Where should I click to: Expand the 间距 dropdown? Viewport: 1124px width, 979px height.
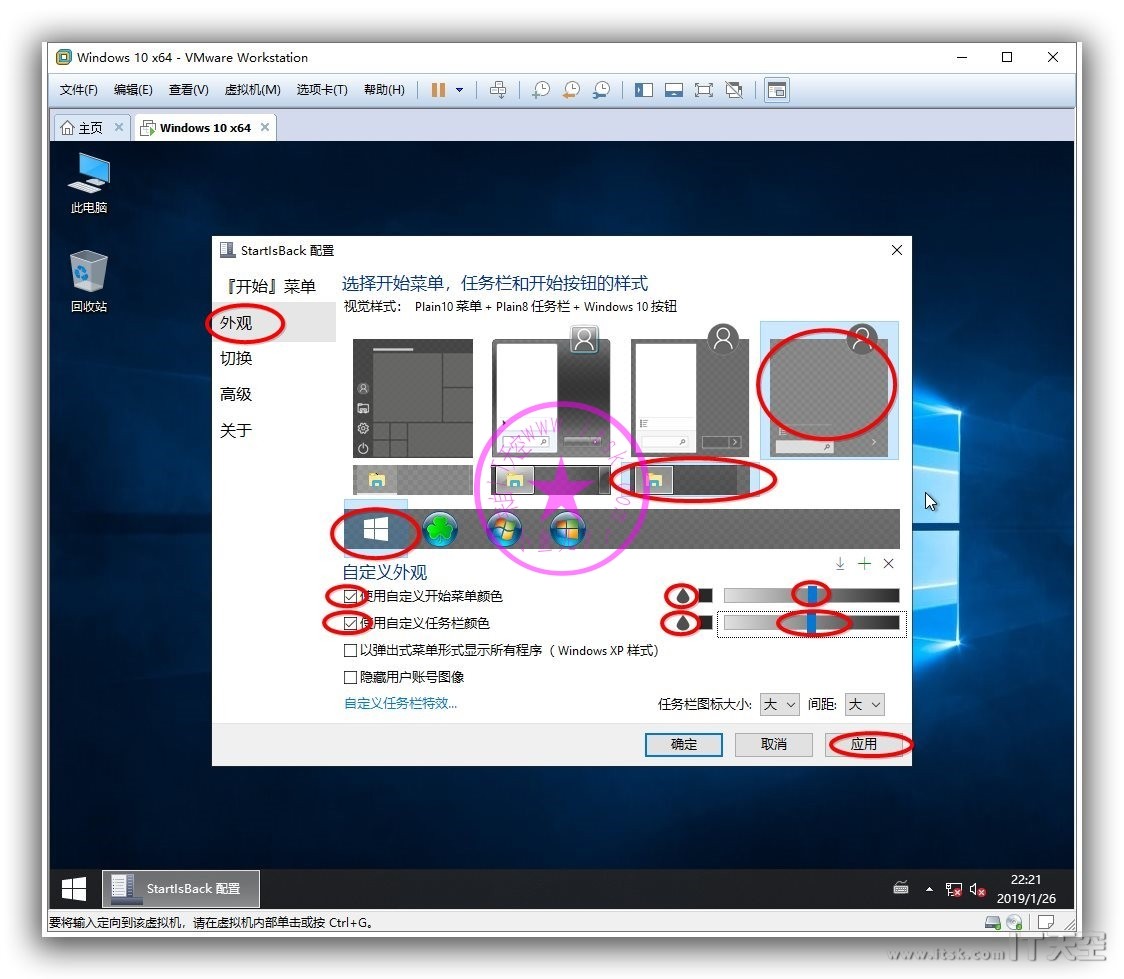click(x=865, y=705)
